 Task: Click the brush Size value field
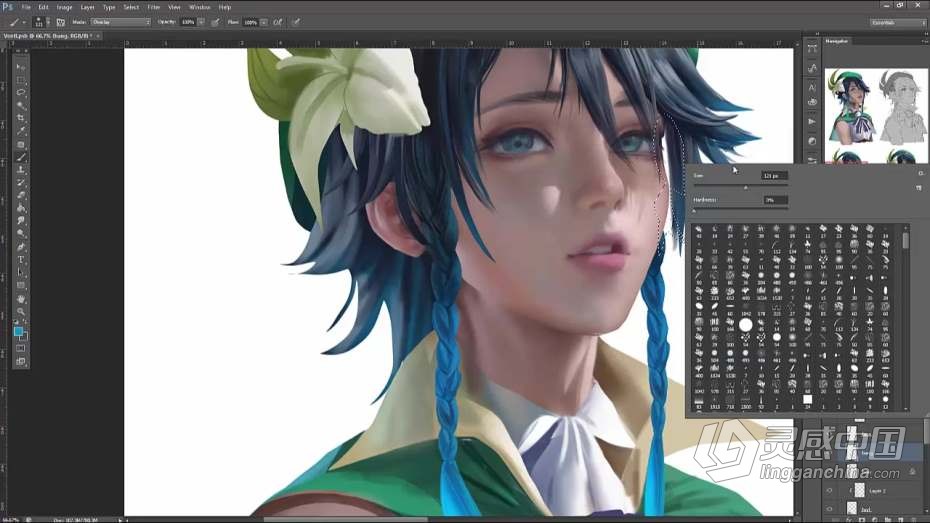click(774, 176)
